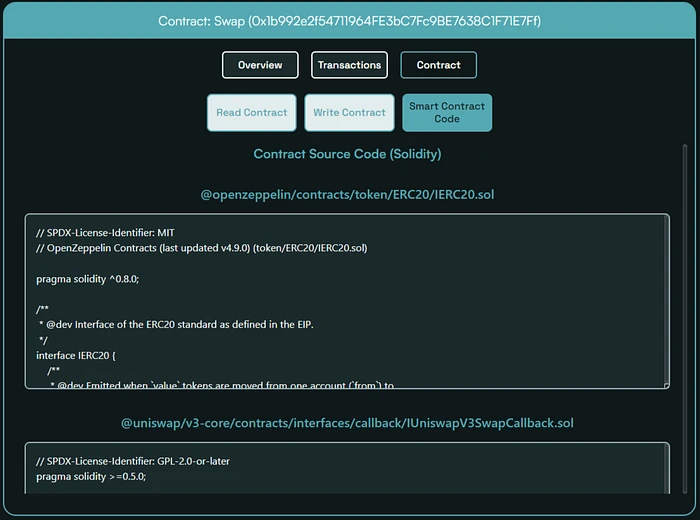Click the Contract Source Code (Solidity) heading

pyautogui.click(x=347, y=154)
